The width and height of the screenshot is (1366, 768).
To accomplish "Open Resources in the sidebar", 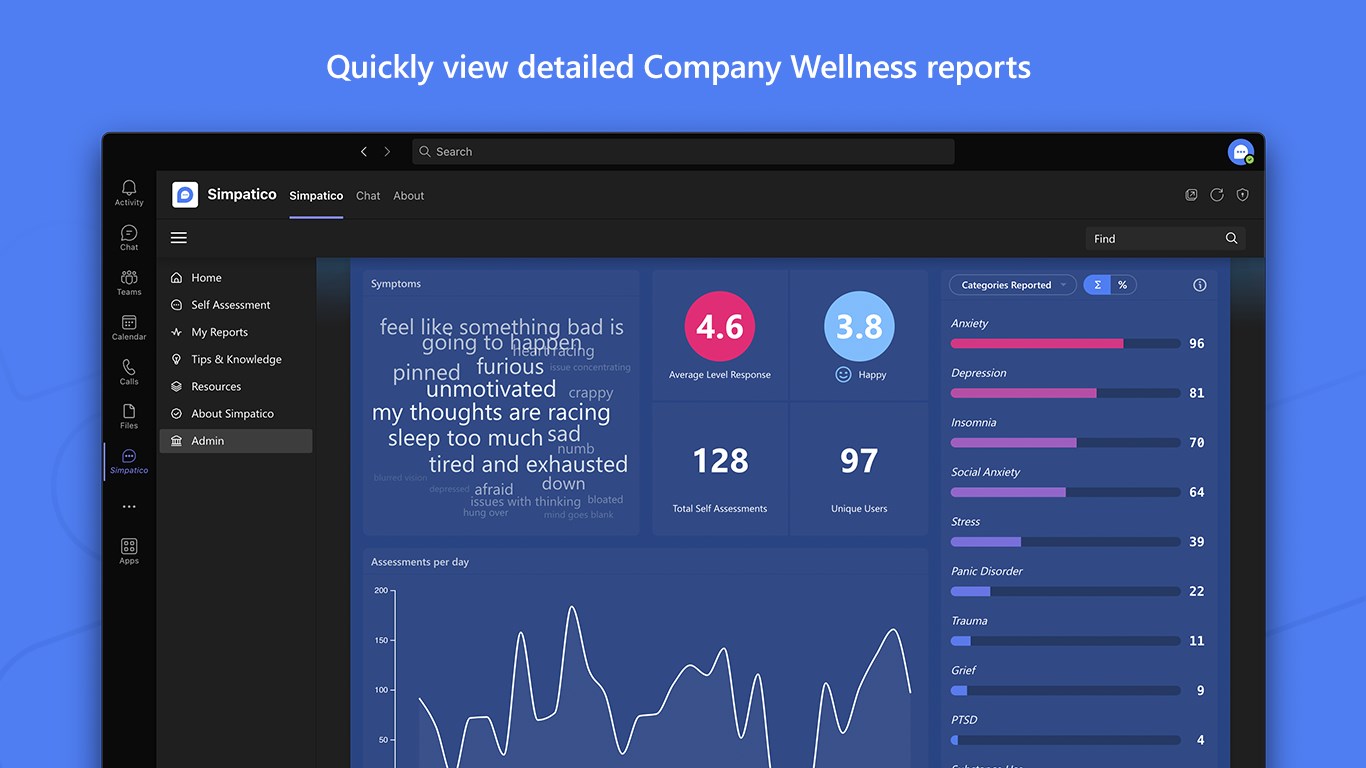I will pos(236,386).
